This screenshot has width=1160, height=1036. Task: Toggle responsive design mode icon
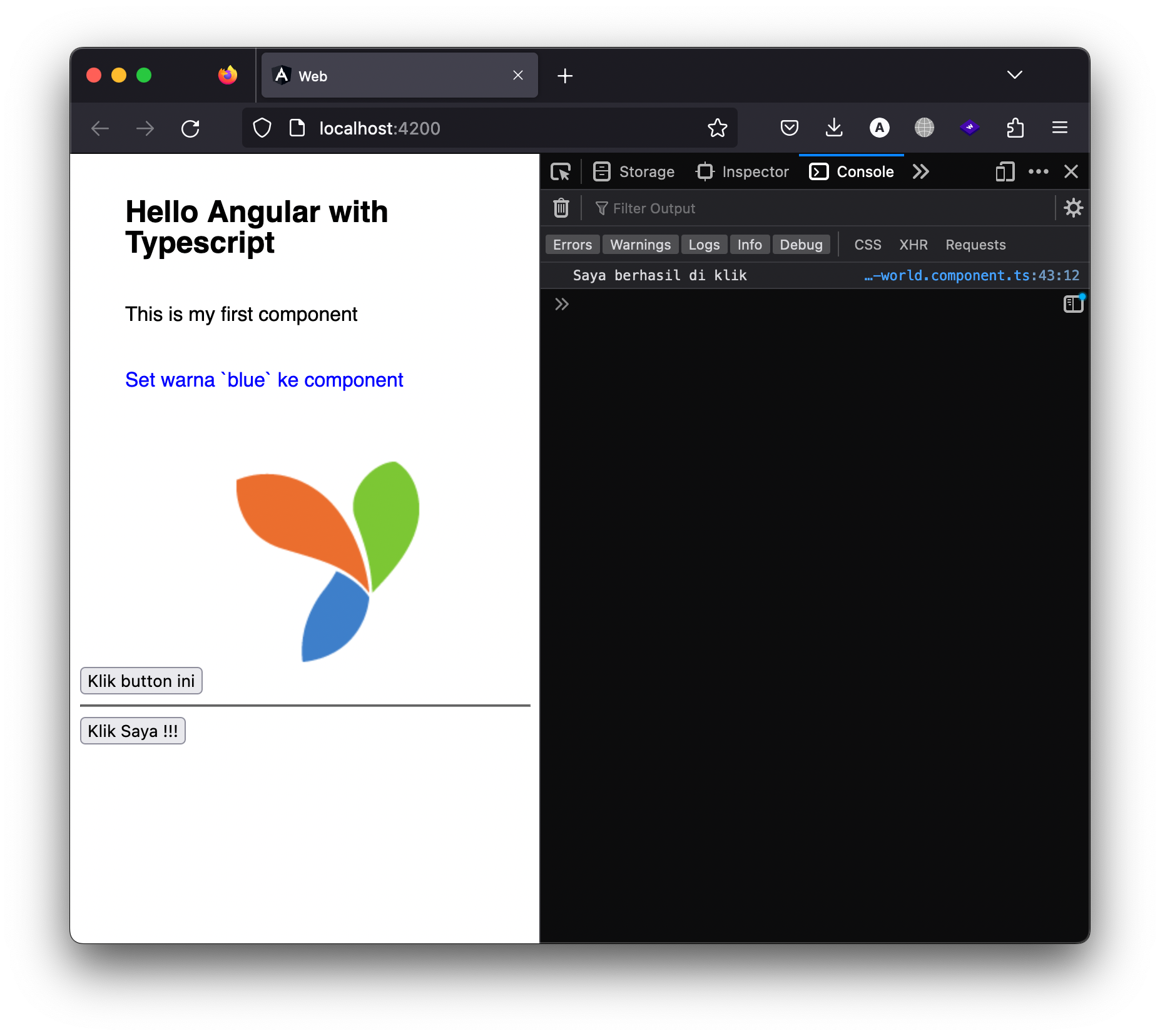(1005, 171)
